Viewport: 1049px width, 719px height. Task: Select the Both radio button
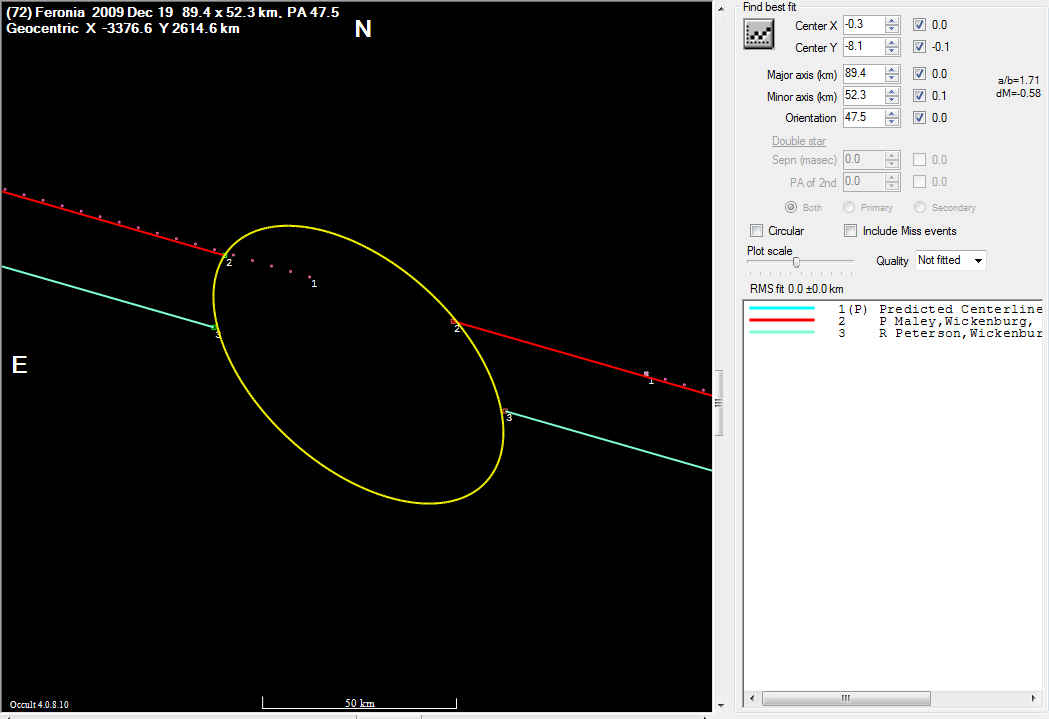click(x=791, y=207)
